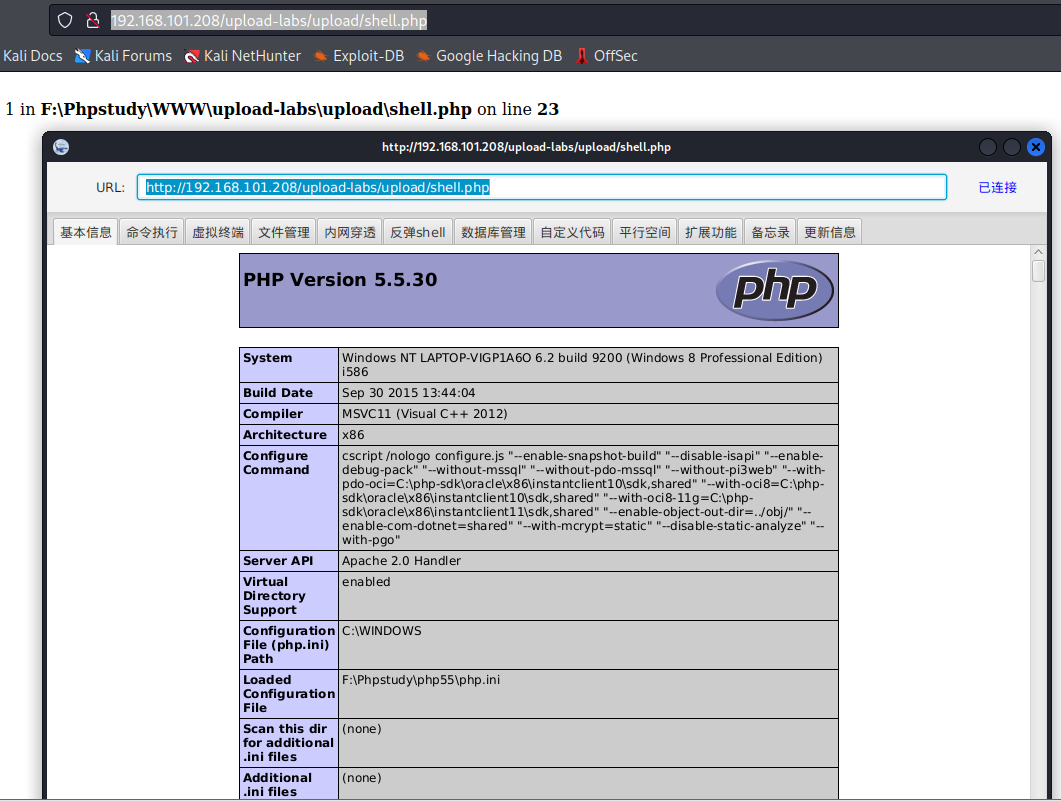Click the C:\WINDOWS path value

(x=382, y=631)
